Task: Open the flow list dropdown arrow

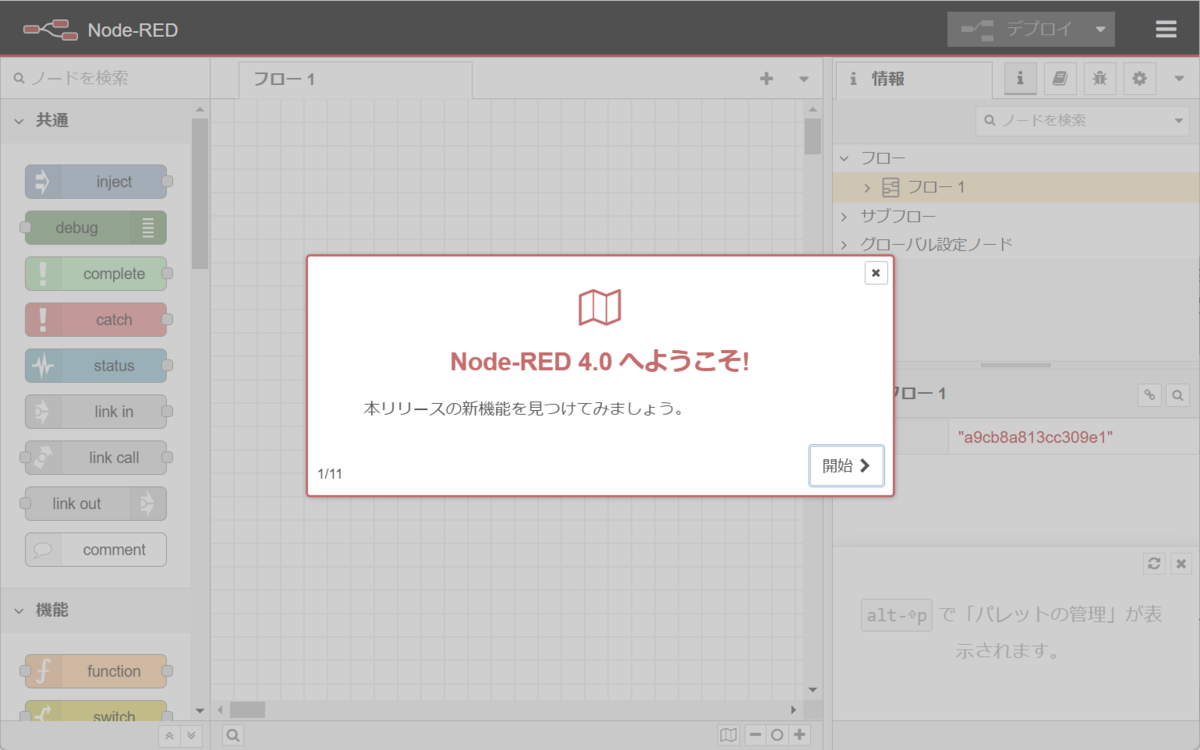Action: pyautogui.click(x=804, y=79)
